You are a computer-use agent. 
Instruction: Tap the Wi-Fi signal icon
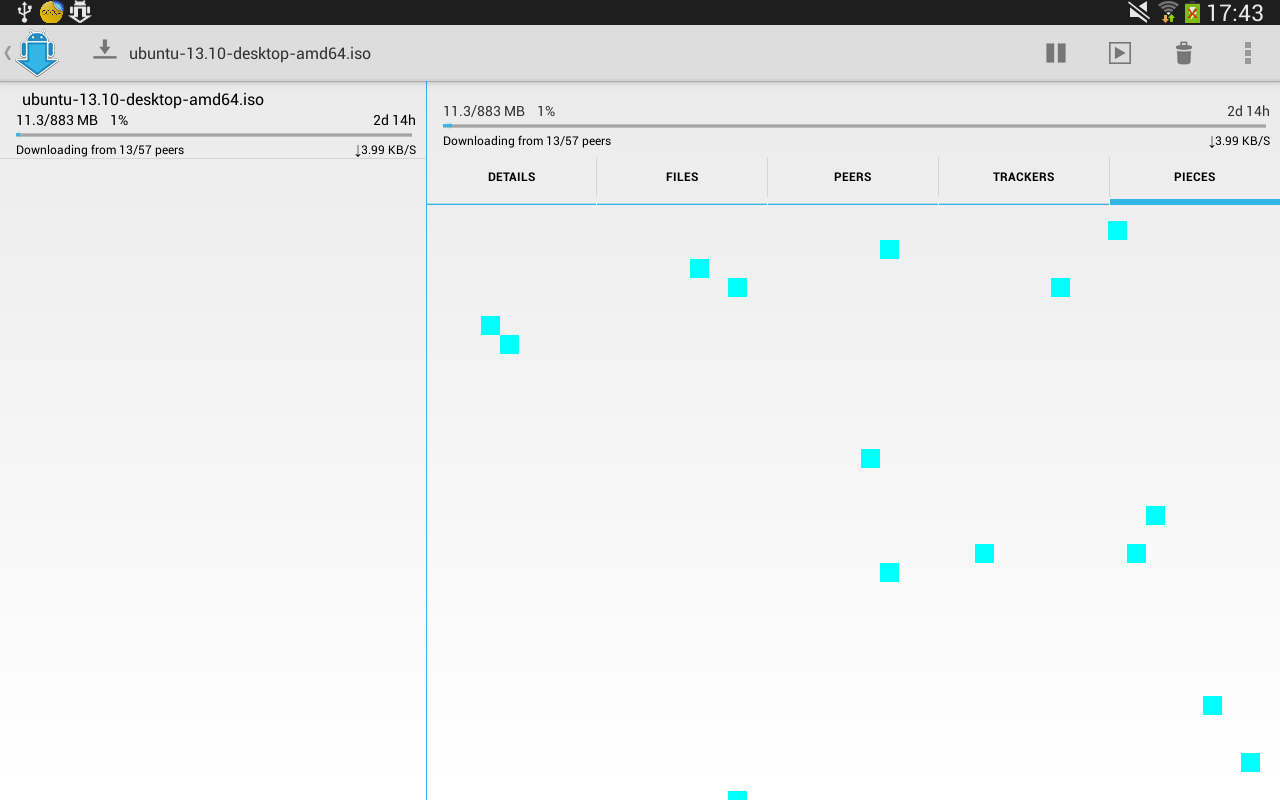pos(1168,12)
